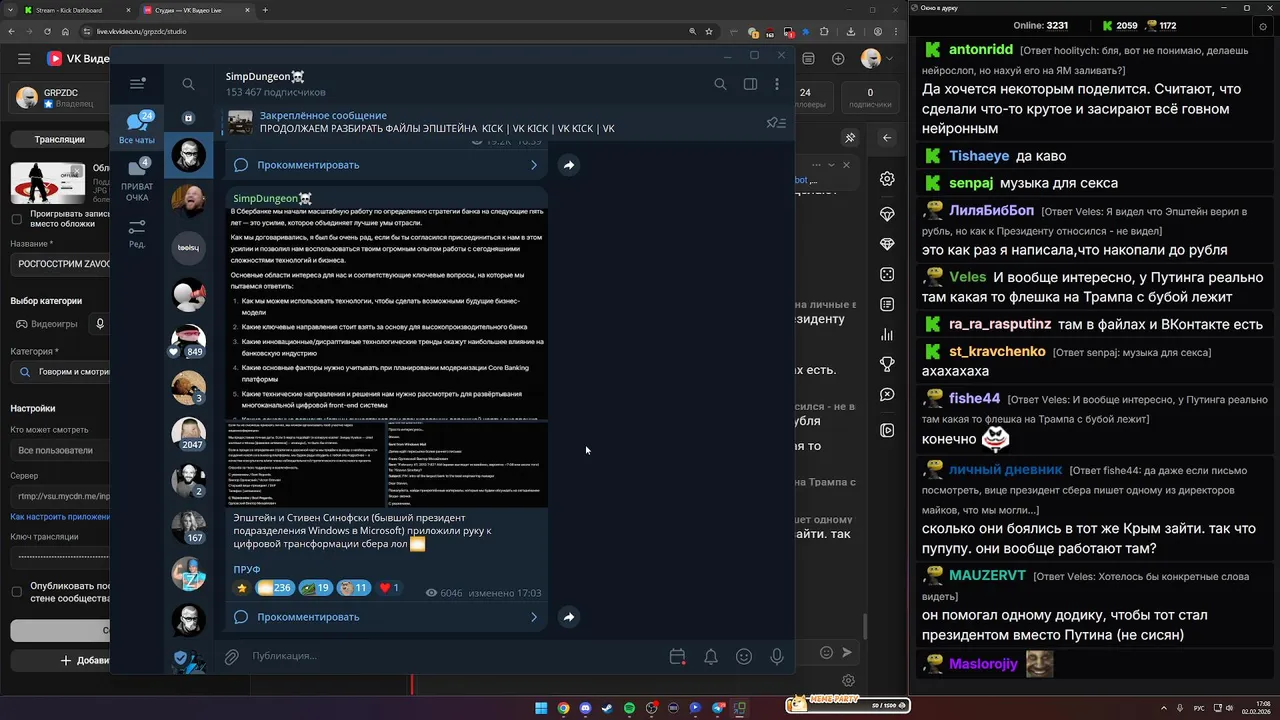Open the Windows Start button

coord(541,708)
